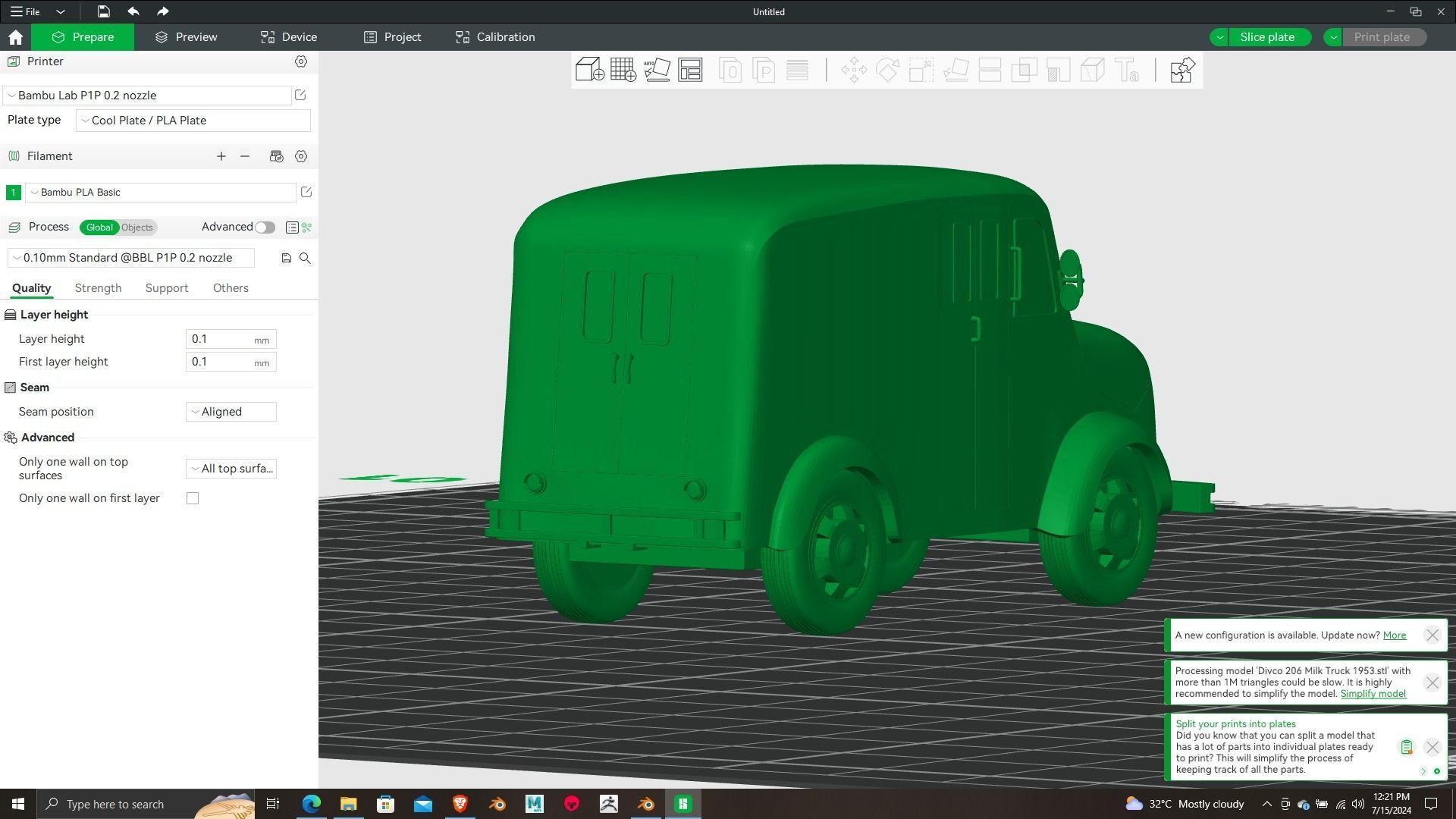The image size is (1456, 819).
Task: Click the compare presets list icon
Action: (291, 227)
